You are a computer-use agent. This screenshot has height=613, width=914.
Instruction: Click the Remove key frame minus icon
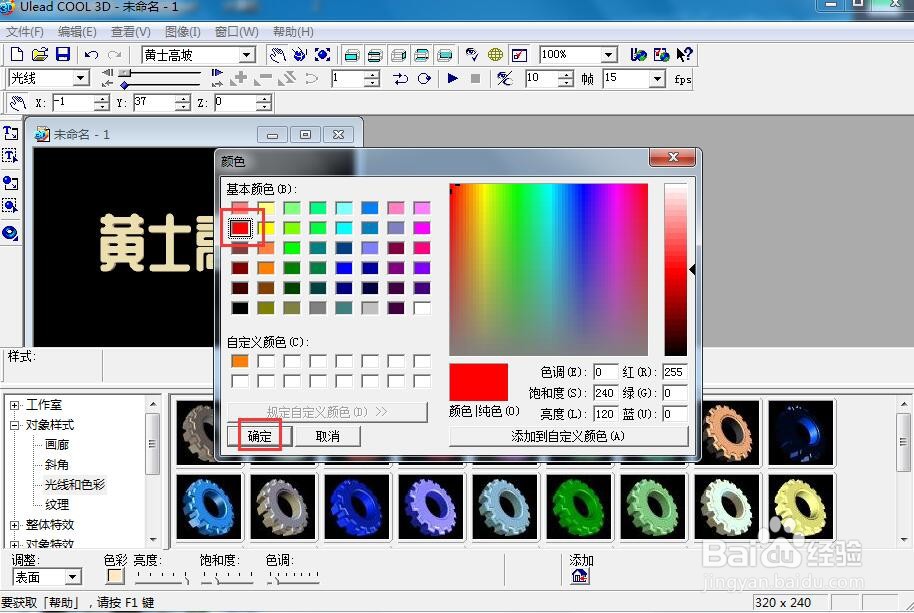tap(263, 78)
